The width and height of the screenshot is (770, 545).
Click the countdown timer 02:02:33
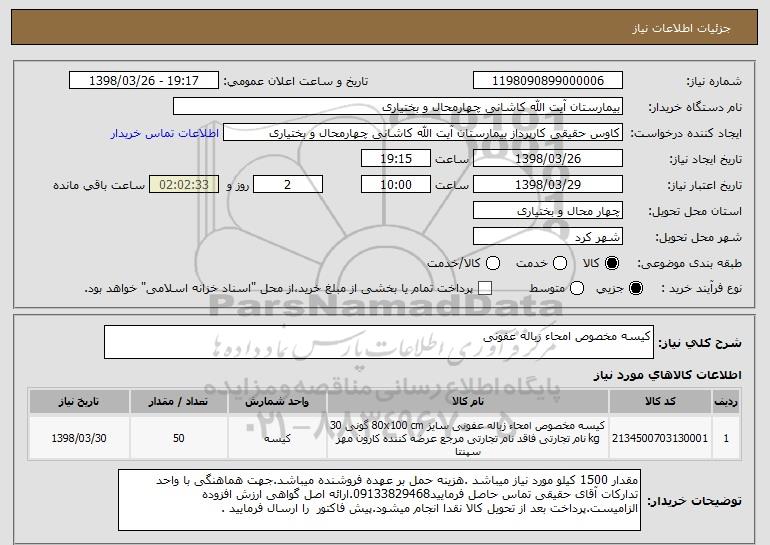pyautogui.click(x=184, y=185)
